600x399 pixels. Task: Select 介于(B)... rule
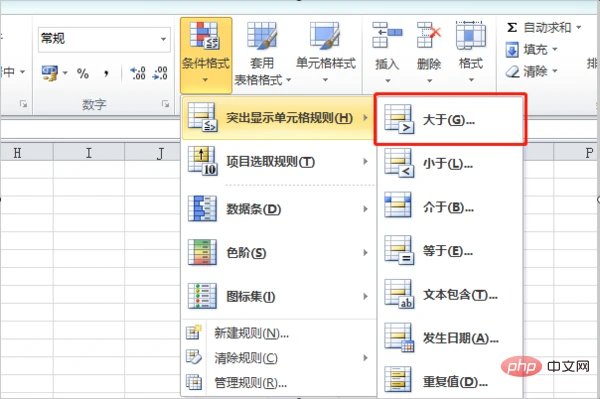click(x=450, y=207)
